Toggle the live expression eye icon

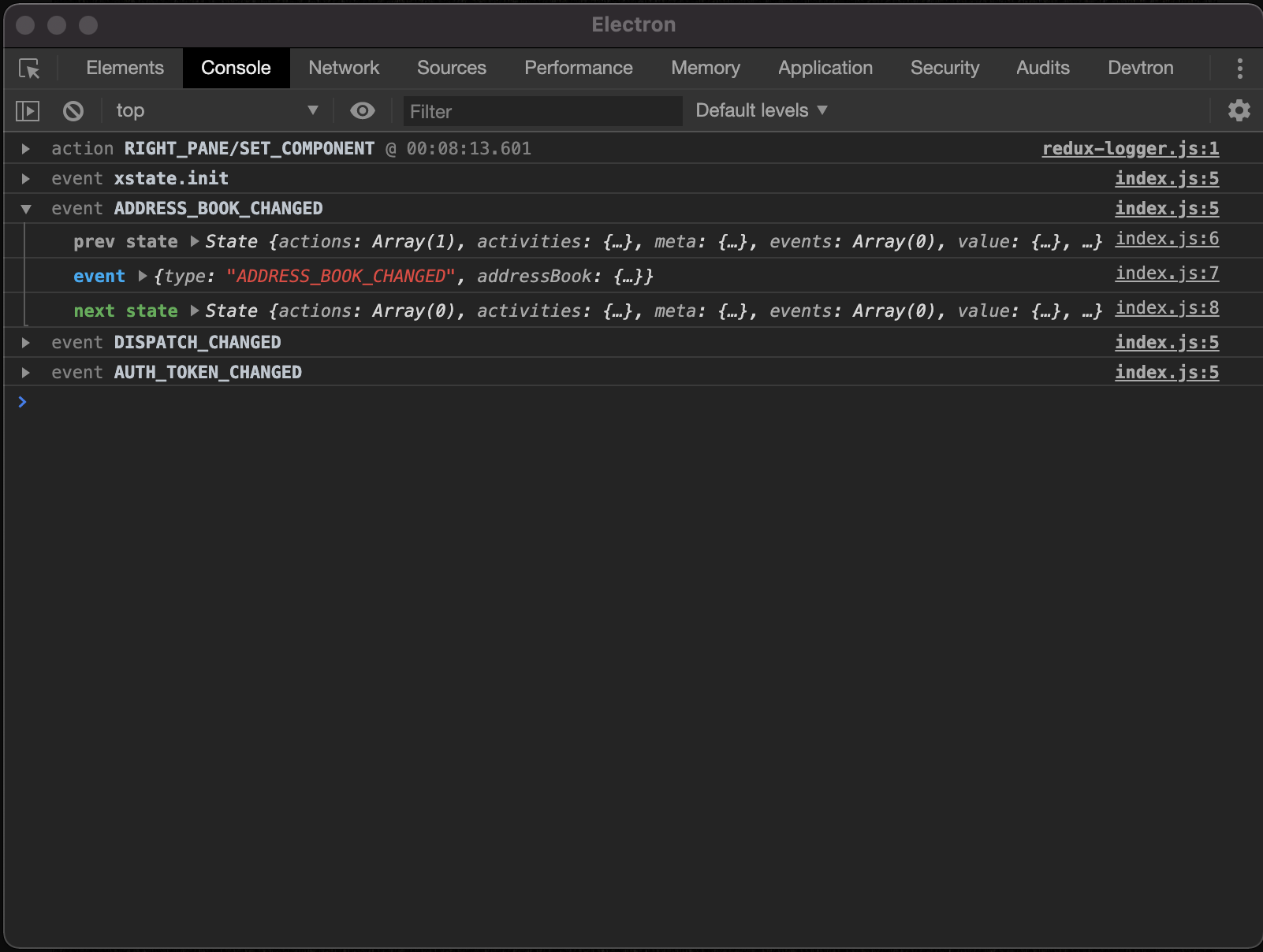click(x=363, y=111)
